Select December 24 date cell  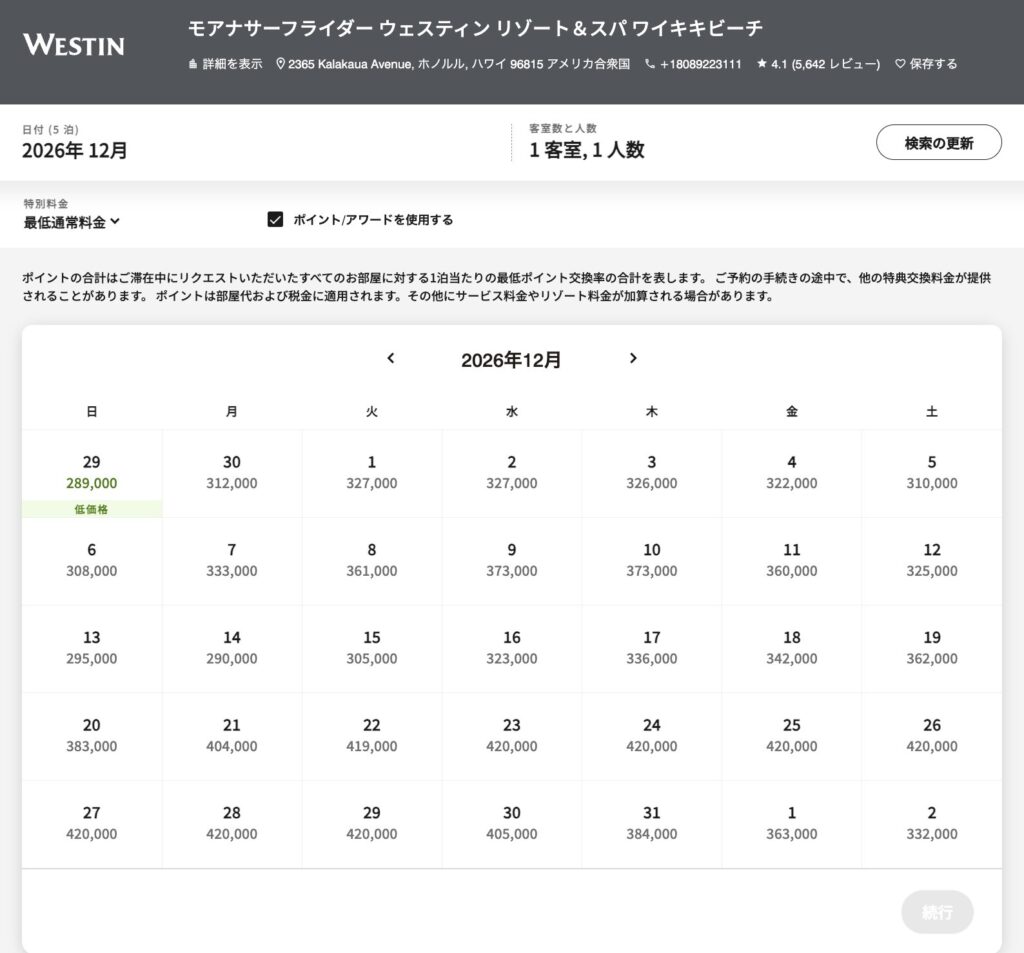coord(652,736)
